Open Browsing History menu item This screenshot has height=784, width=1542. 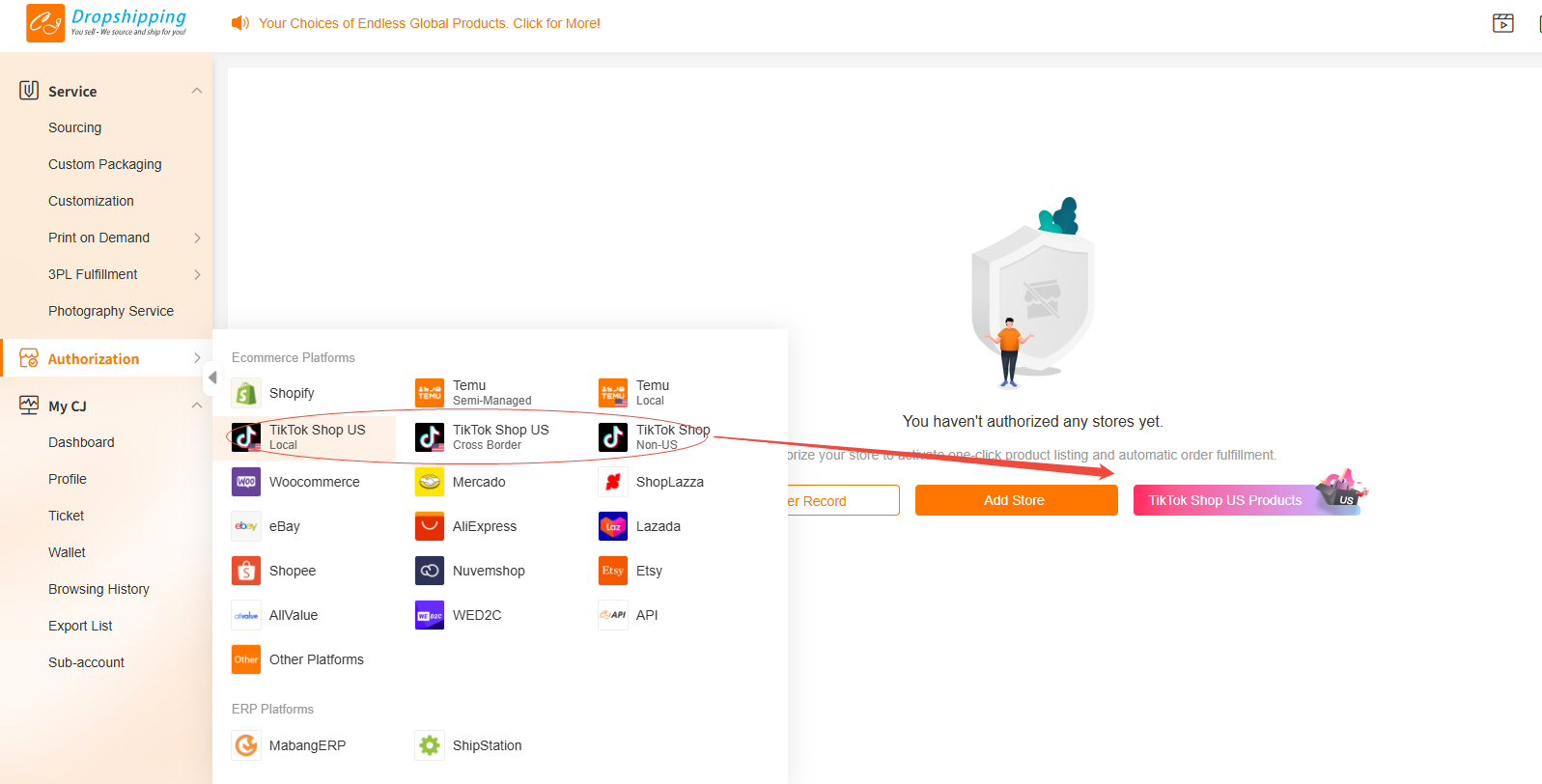coord(99,589)
